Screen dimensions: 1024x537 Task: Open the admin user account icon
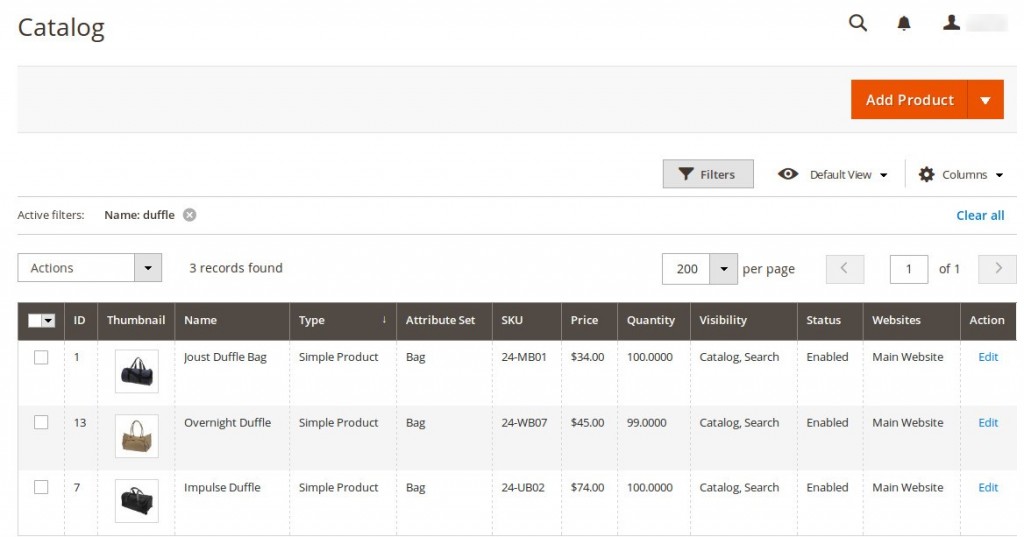952,23
